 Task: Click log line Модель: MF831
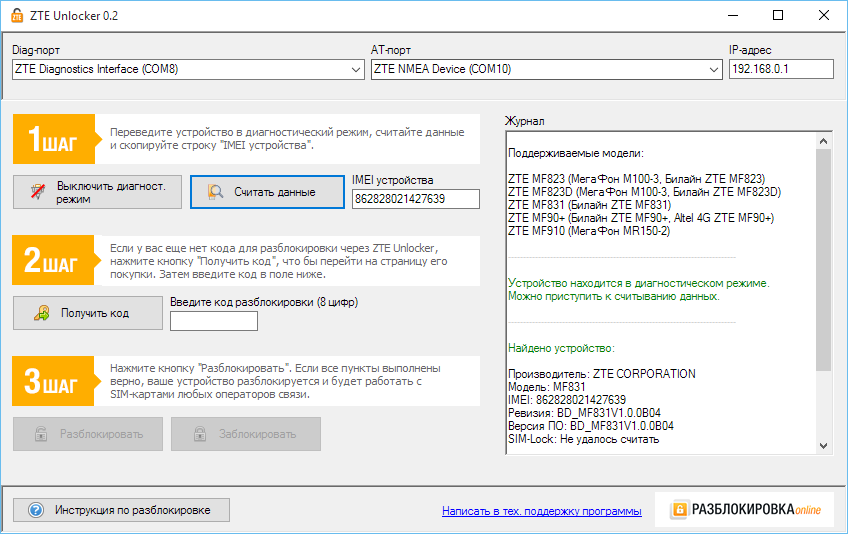546,387
